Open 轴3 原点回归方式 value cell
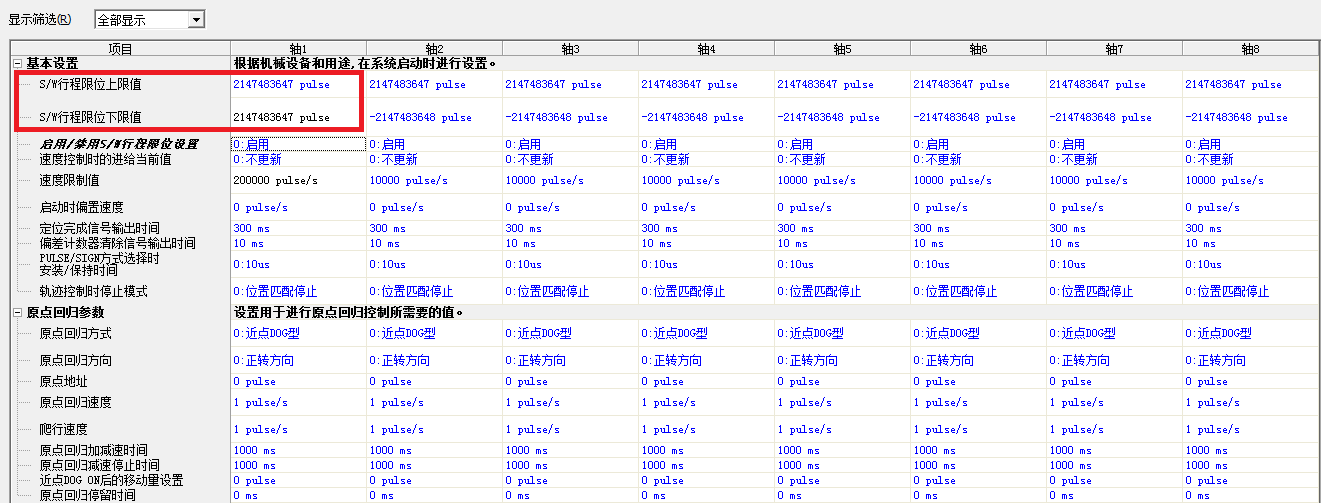This screenshot has width=1321, height=503. (569, 333)
